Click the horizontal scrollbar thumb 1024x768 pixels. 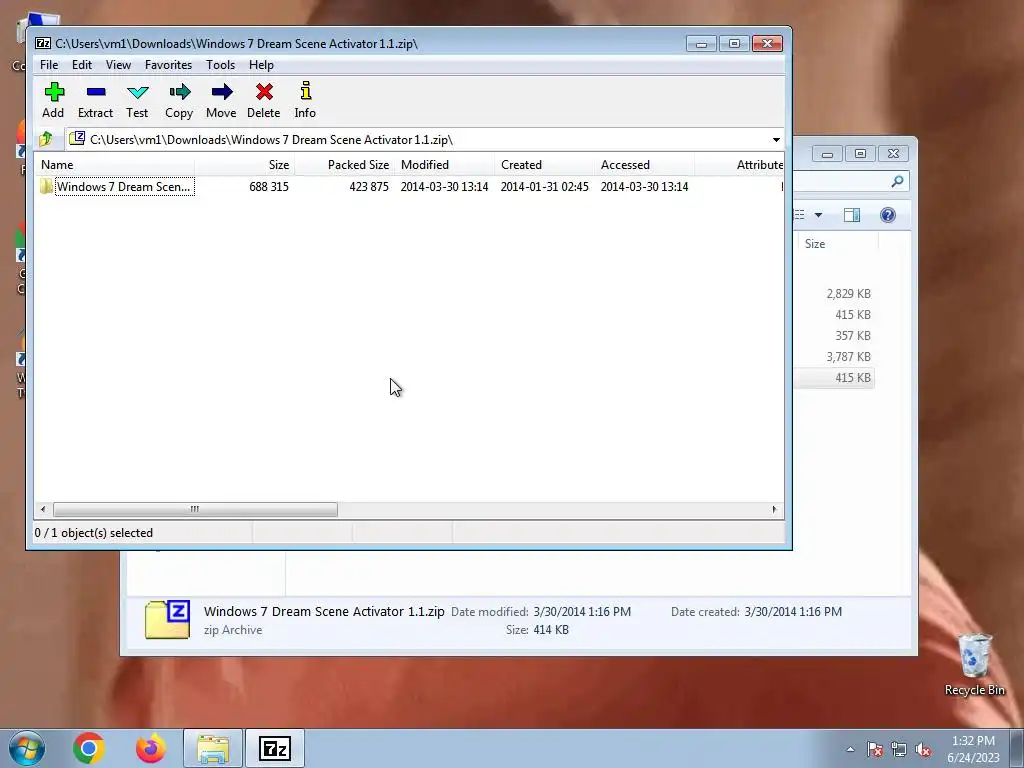click(x=195, y=509)
